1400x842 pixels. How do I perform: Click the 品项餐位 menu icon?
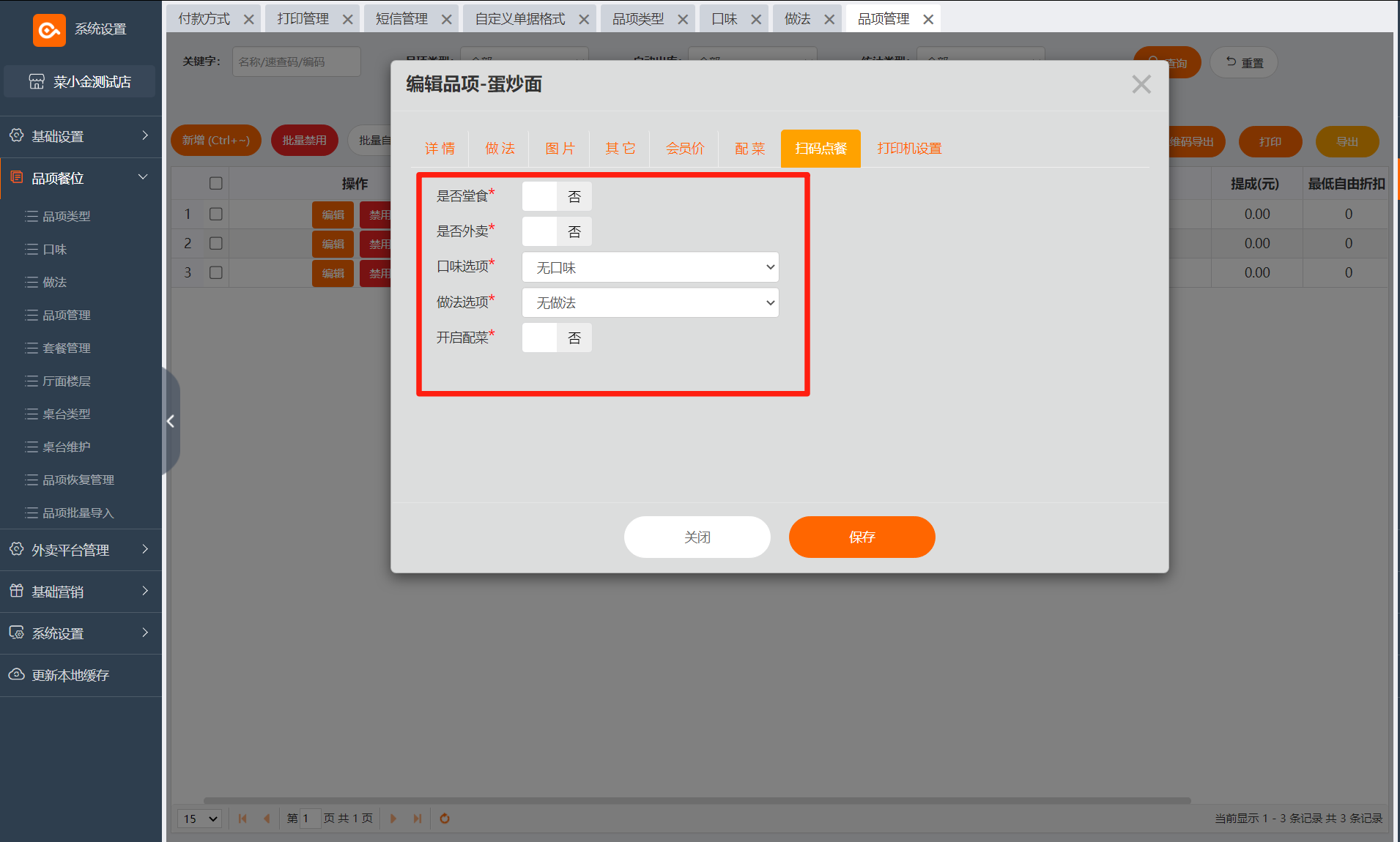tap(16, 177)
